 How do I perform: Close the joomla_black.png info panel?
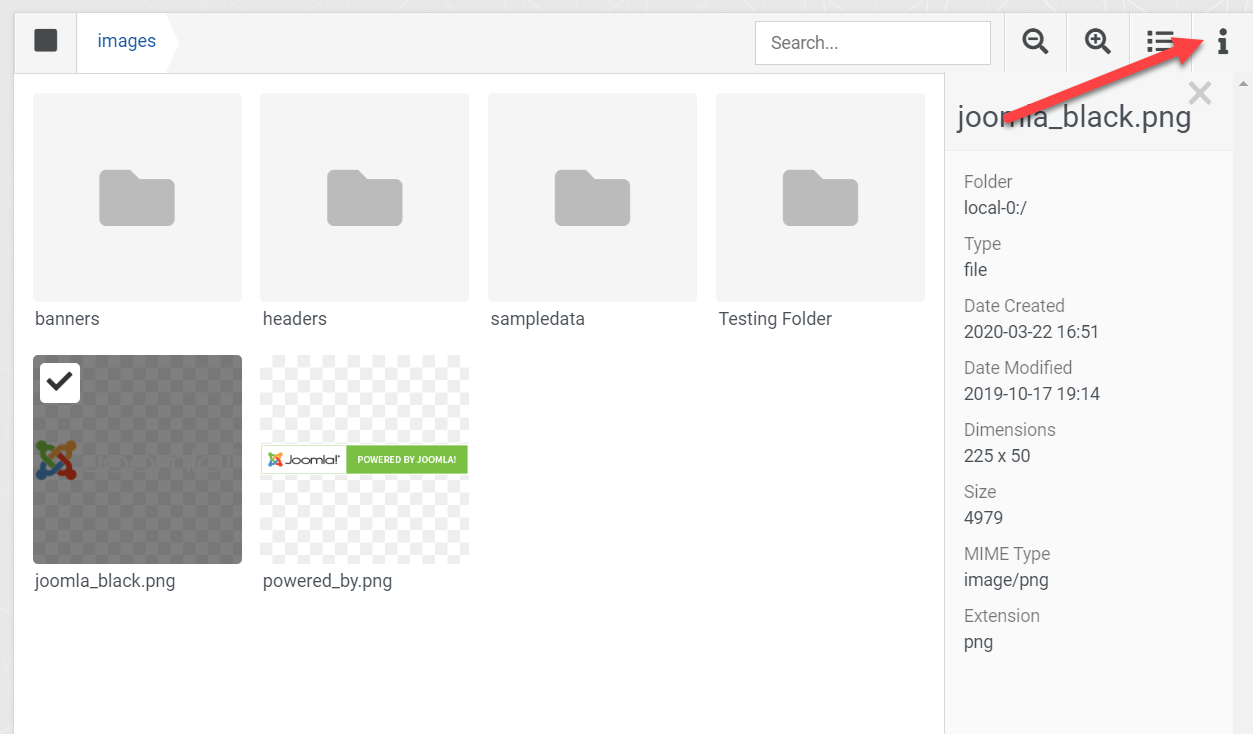tap(1200, 94)
